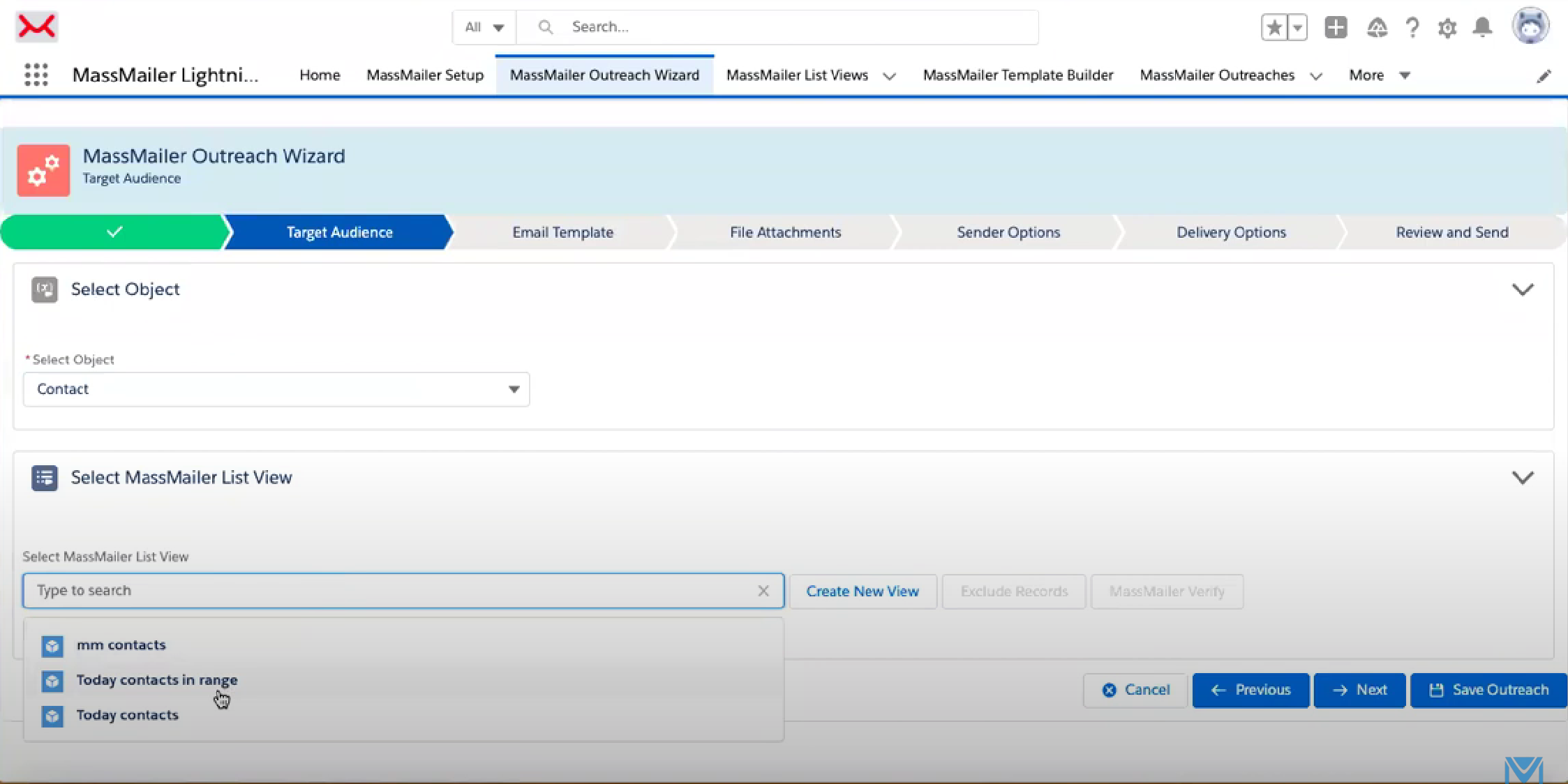Cancel the outreach wizard
This screenshot has height=784, width=1568.
pyautogui.click(x=1135, y=691)
